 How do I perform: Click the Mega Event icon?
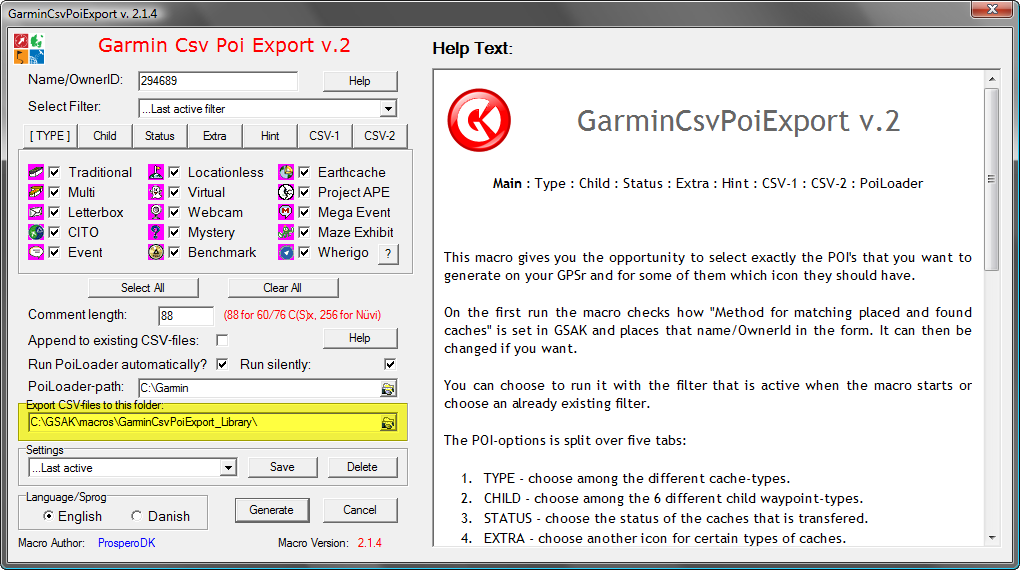coord(286,213)
